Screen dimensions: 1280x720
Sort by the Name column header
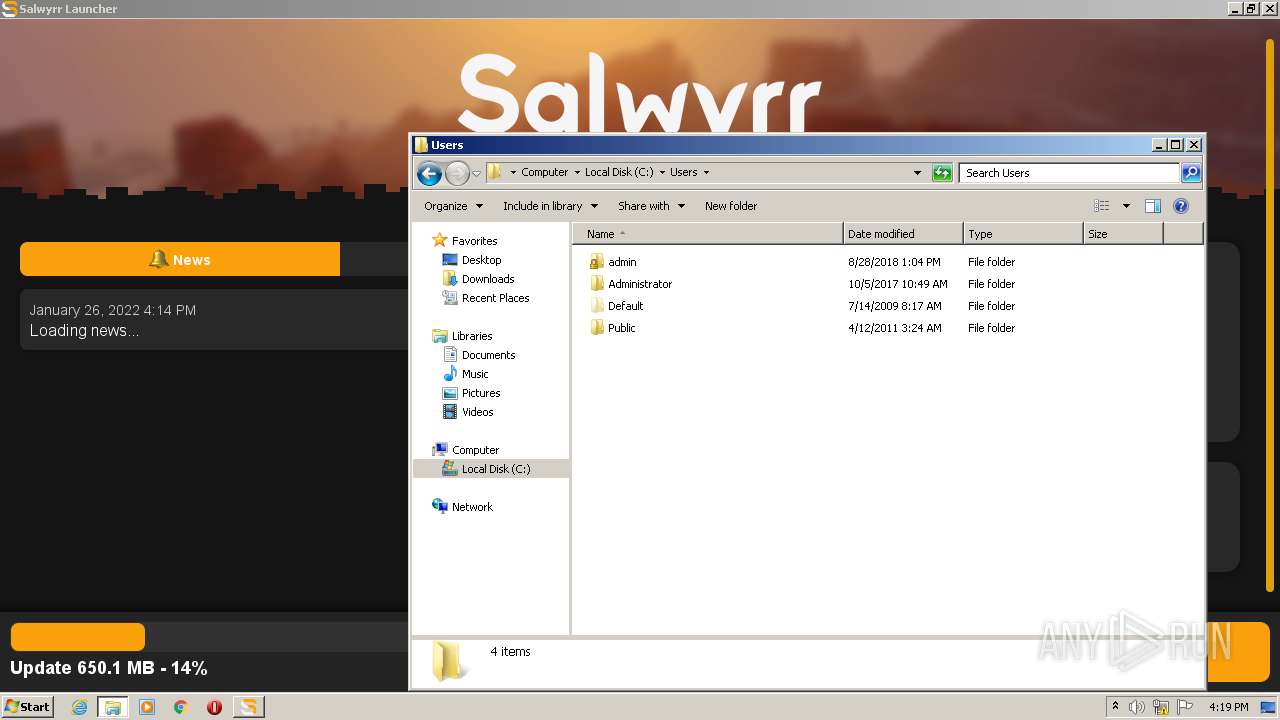tap(708, 234)
